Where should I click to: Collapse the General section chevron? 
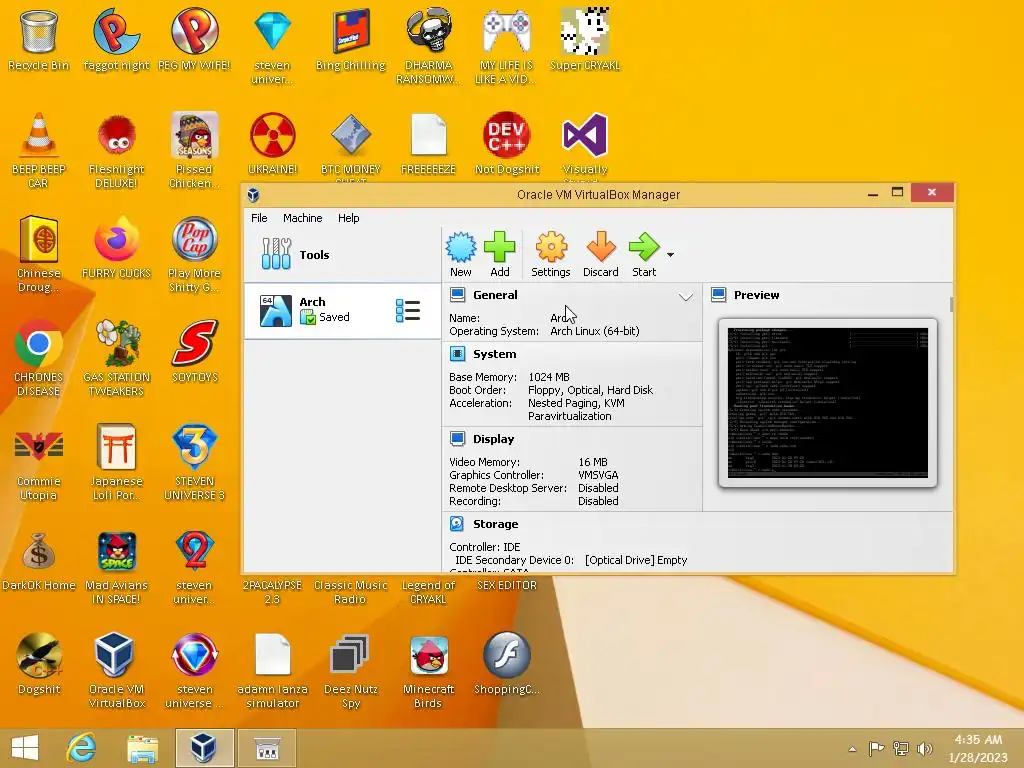(x=685, y=297)
